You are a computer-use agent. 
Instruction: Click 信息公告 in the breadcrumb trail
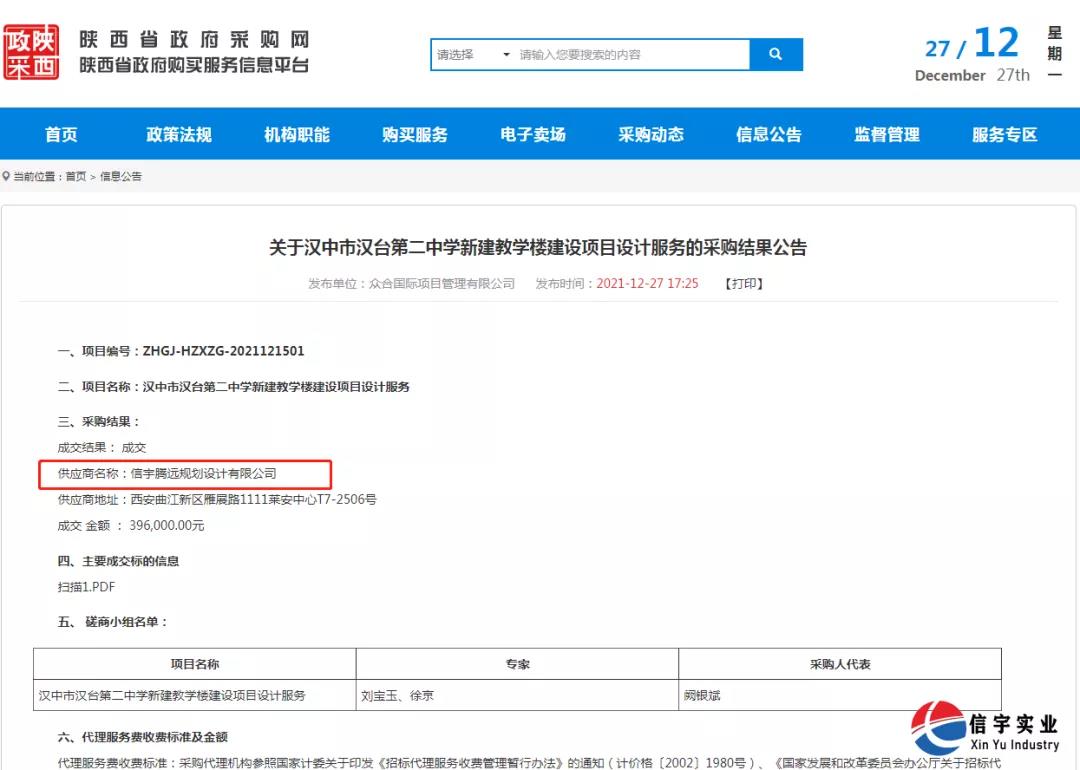(x=121, y=176)
